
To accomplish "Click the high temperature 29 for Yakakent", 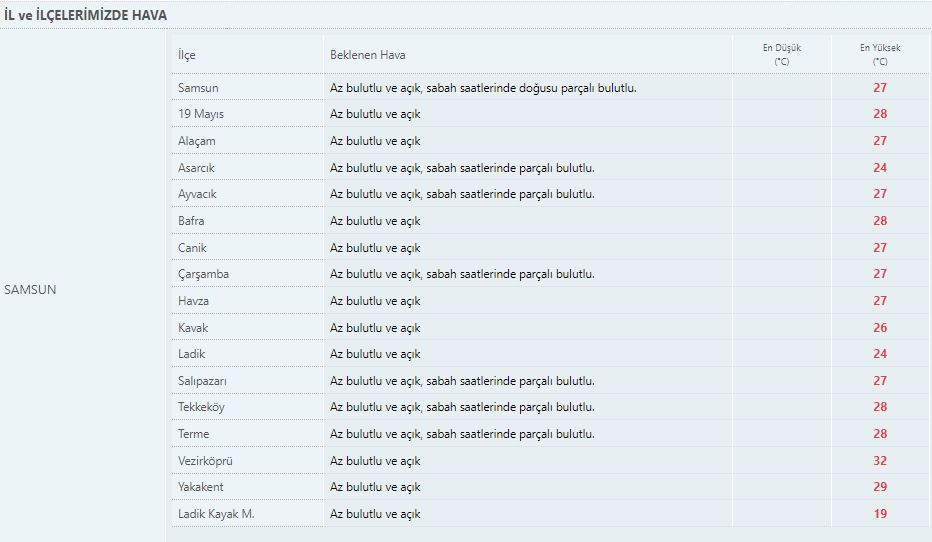I will click(x=880, y=487).
